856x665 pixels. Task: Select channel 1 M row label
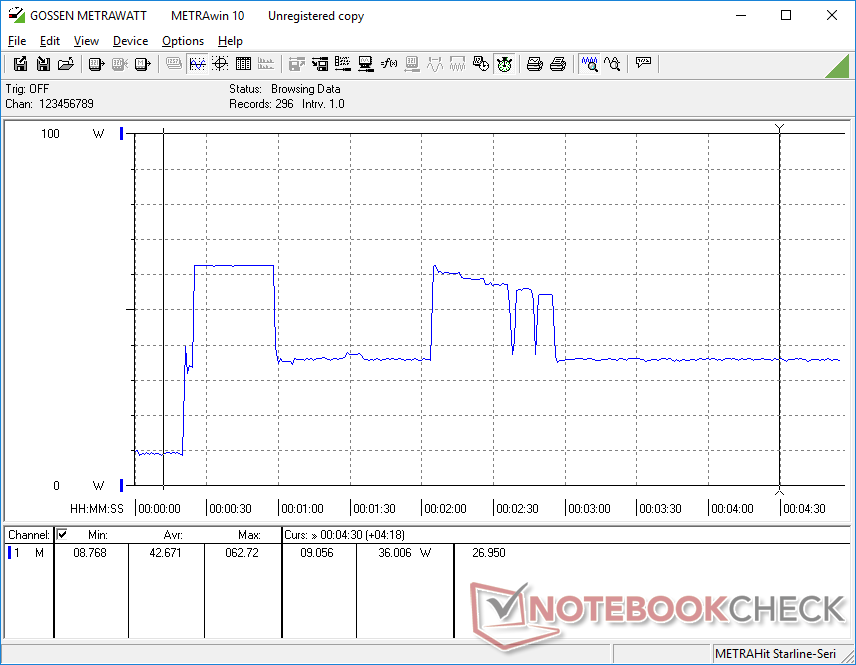click(27, 553)
